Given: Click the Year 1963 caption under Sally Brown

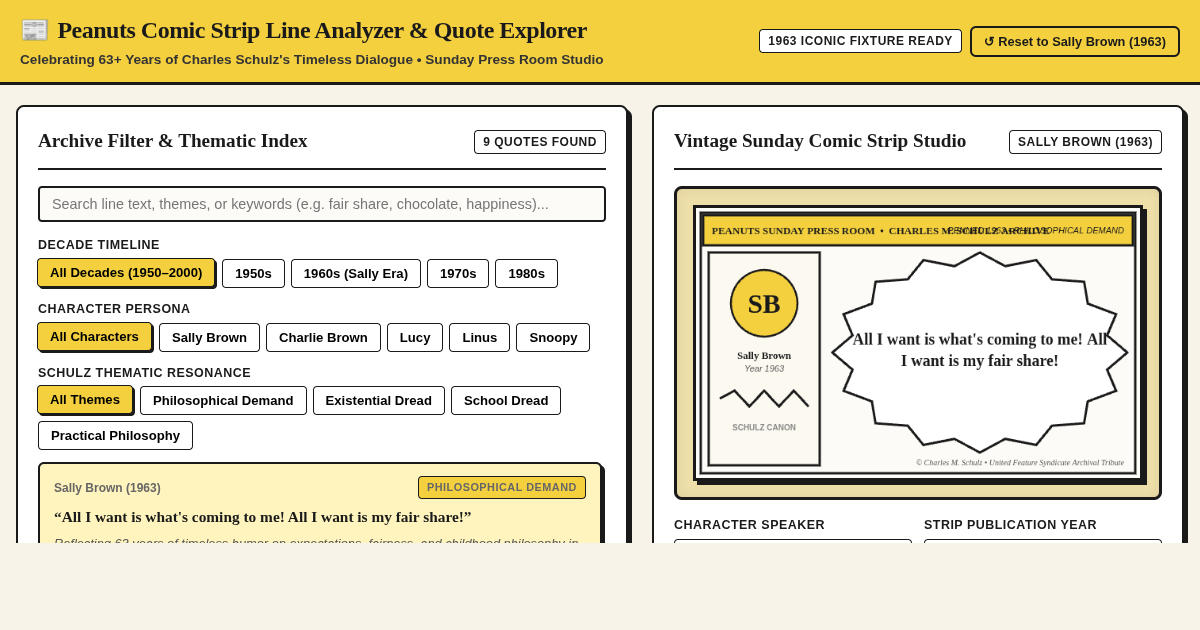Looking at the screenshot, I should point(764,368).
